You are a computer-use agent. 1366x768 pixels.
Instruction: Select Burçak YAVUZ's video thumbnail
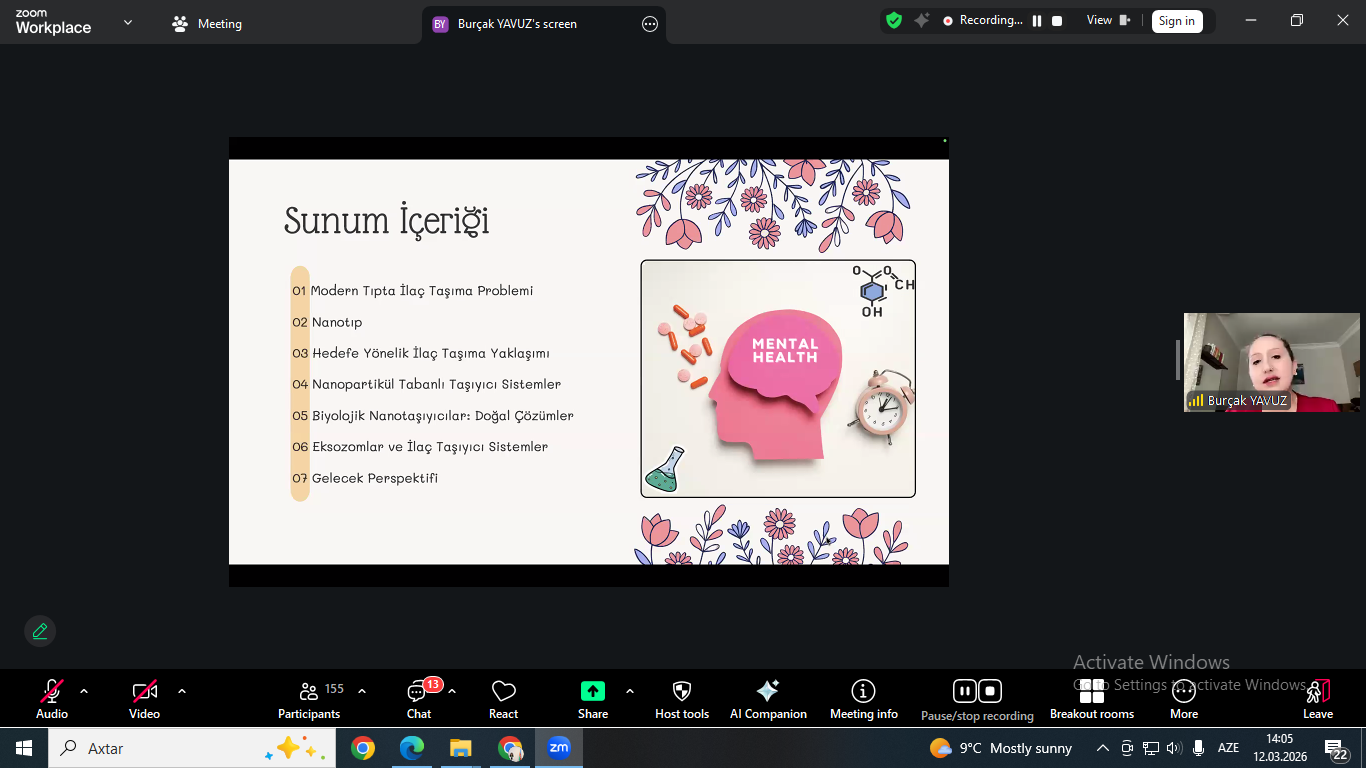point(1272,362)
